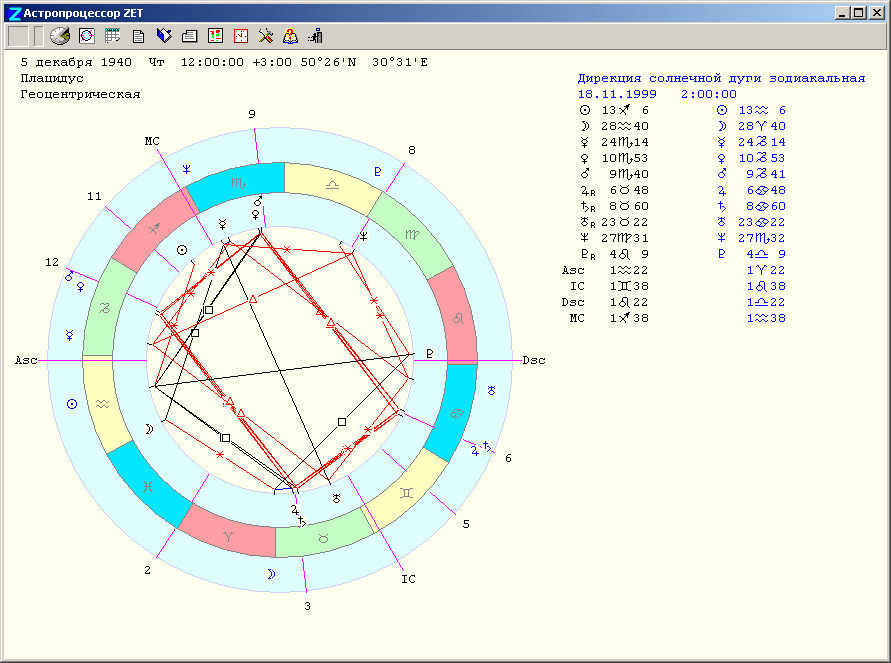Viewport: 891px width, 663px height.
Task: Click the red-green aspect table icon
Action: (215, 36)
